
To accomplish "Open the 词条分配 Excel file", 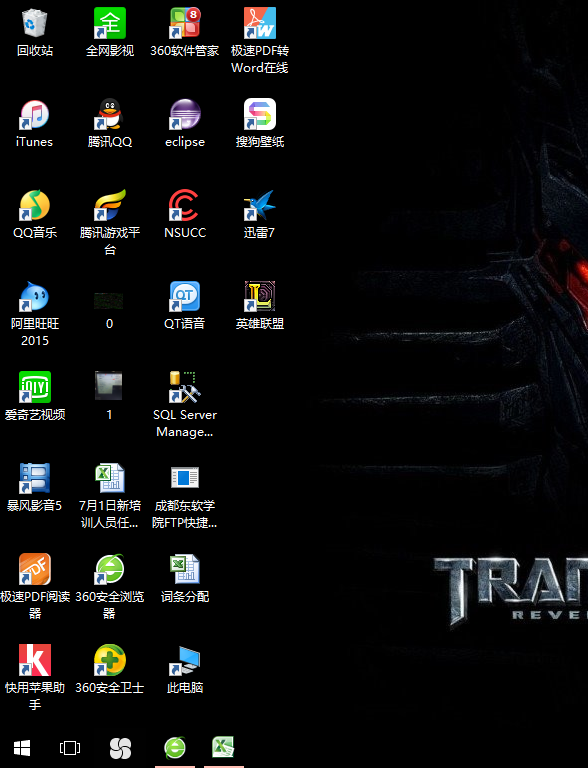I will point(185,569).
